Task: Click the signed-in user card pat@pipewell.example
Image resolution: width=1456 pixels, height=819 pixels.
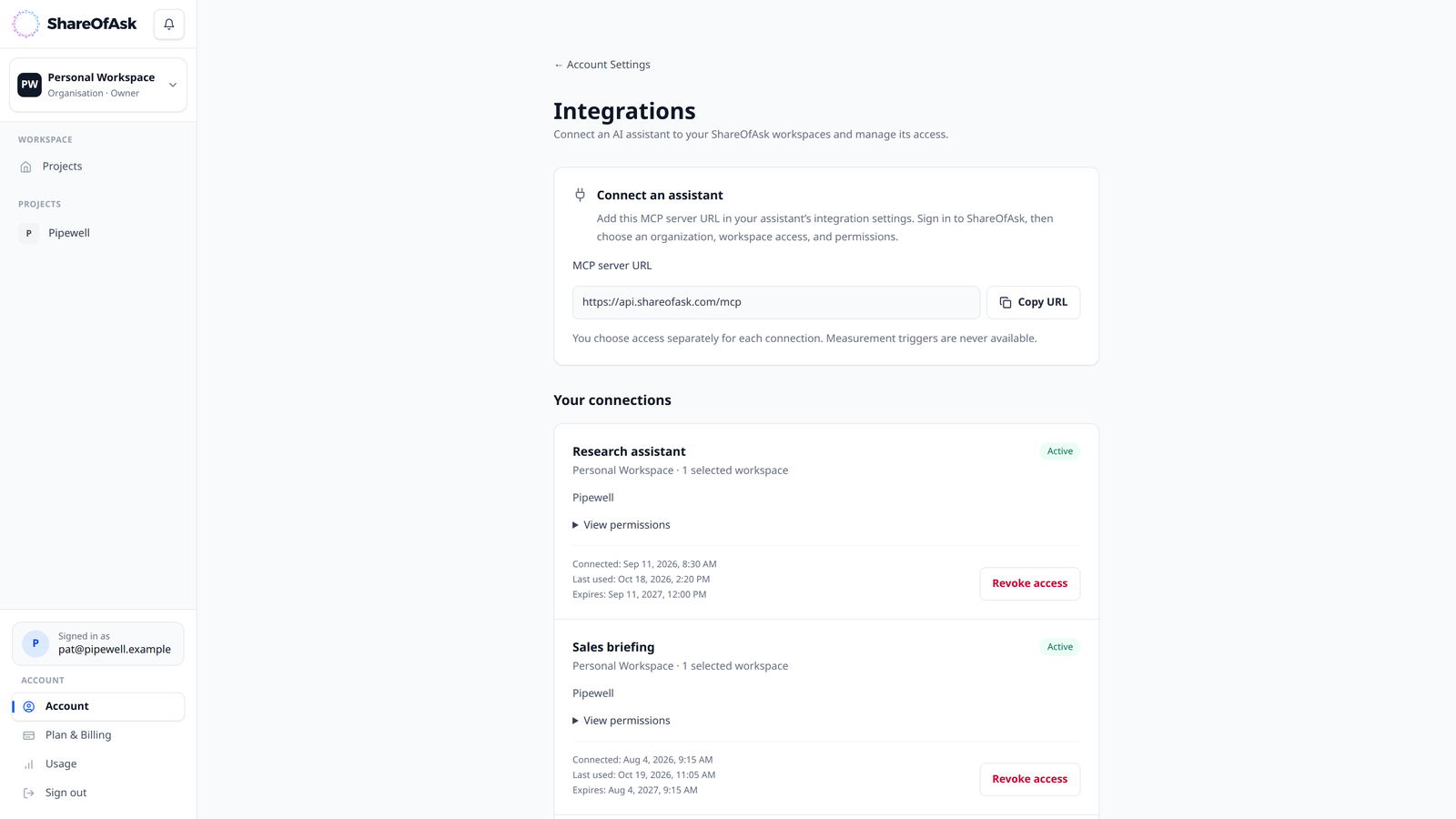Action: [98, 643]
